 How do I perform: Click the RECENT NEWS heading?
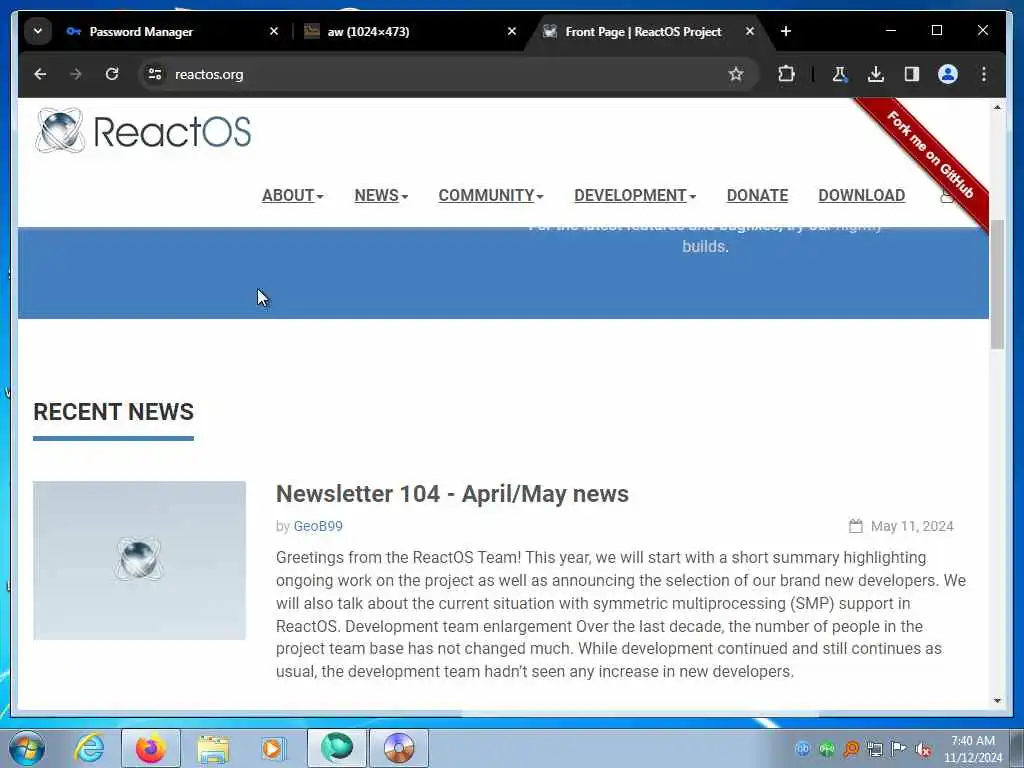coord(114,412)
